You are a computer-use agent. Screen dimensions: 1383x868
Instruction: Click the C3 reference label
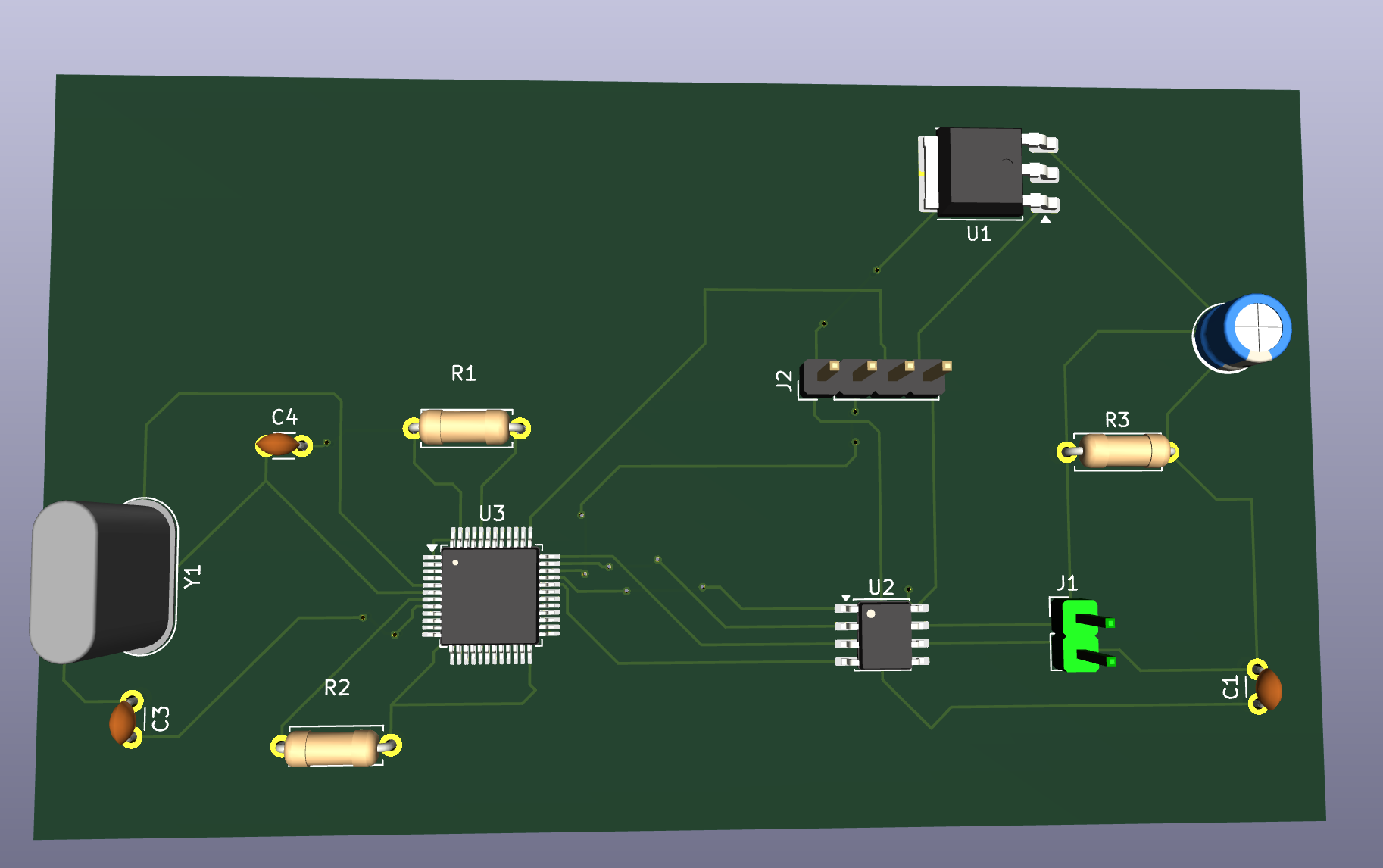coord(161,718)
